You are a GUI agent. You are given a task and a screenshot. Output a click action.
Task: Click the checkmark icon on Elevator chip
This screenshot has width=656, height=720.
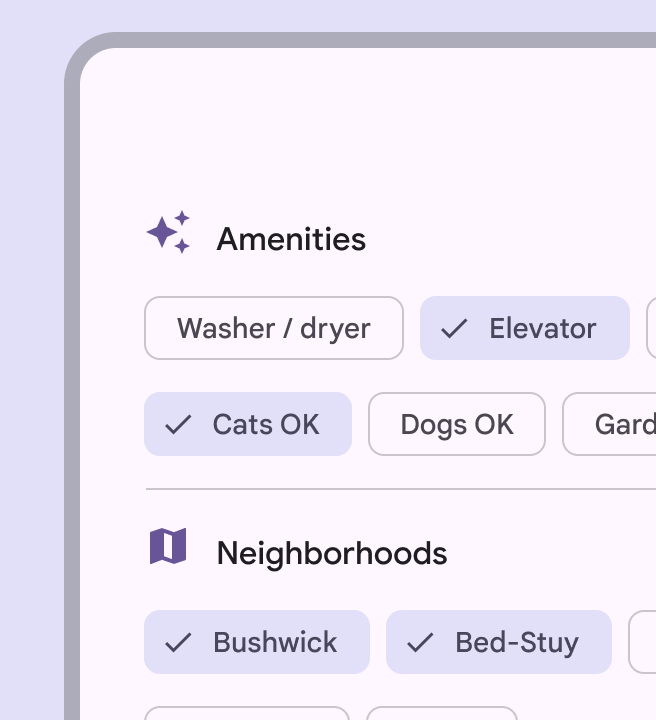(x=455, y=328)
